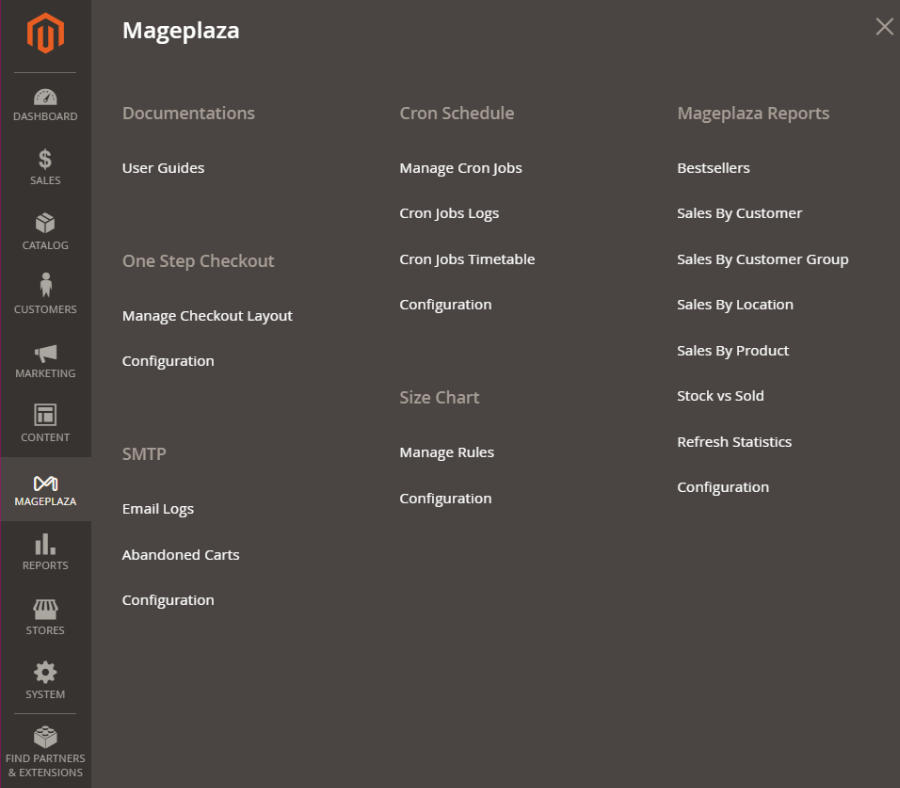Image resolution: width=900 pixels, height=788 pixels.
Task: Open the Stores storefront icon
Action: tap(45, 609)
